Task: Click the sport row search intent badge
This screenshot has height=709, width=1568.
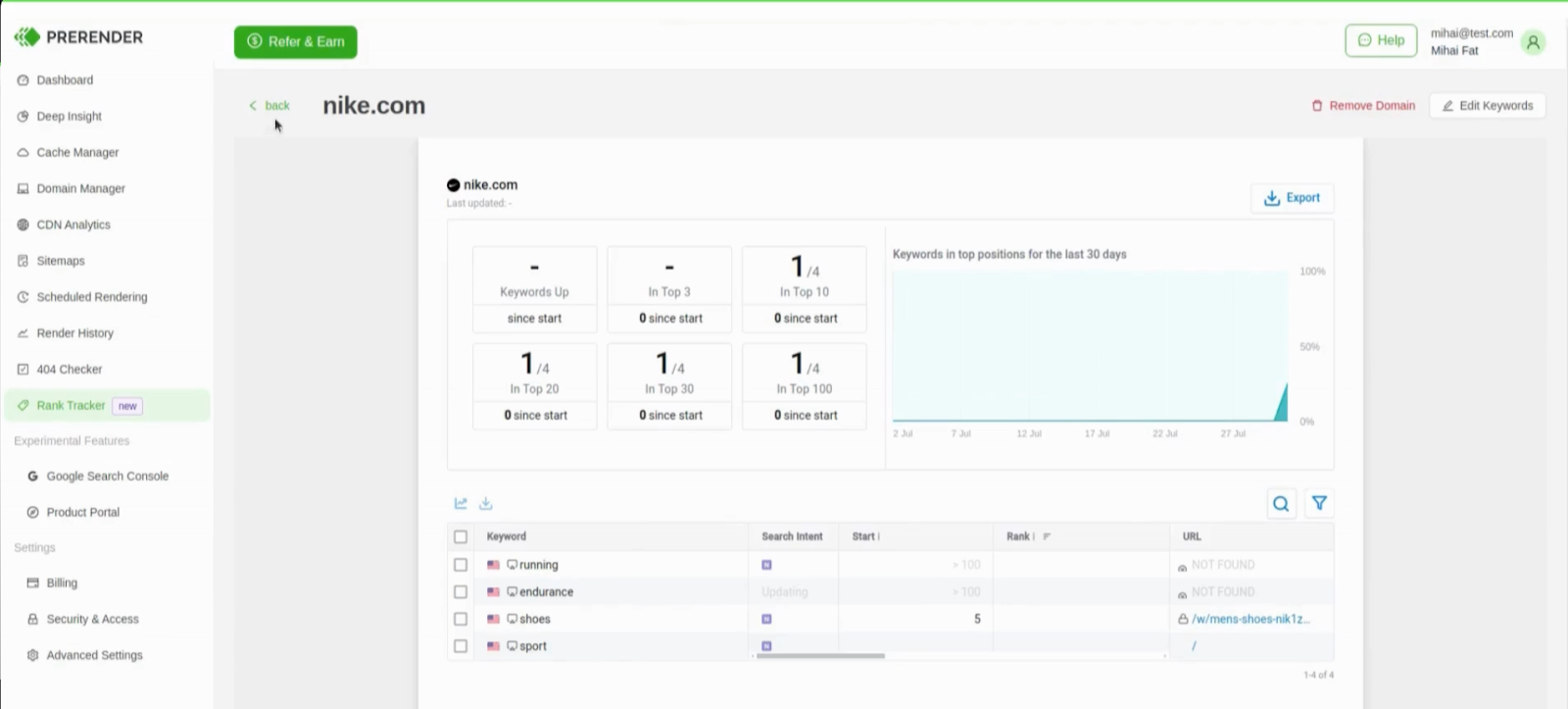Action: (x=766, y=646)
